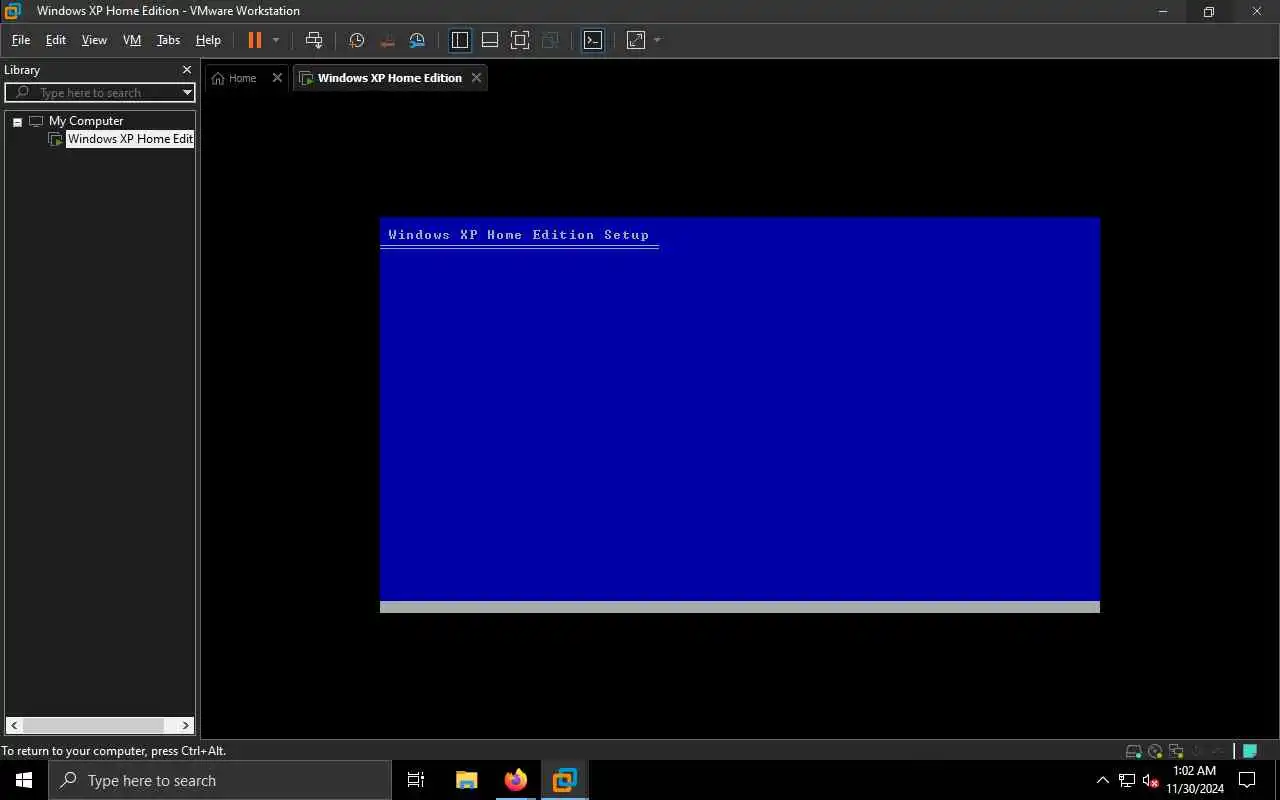Select Windows XP Home Edition library entry

click(x=129, y=139)
